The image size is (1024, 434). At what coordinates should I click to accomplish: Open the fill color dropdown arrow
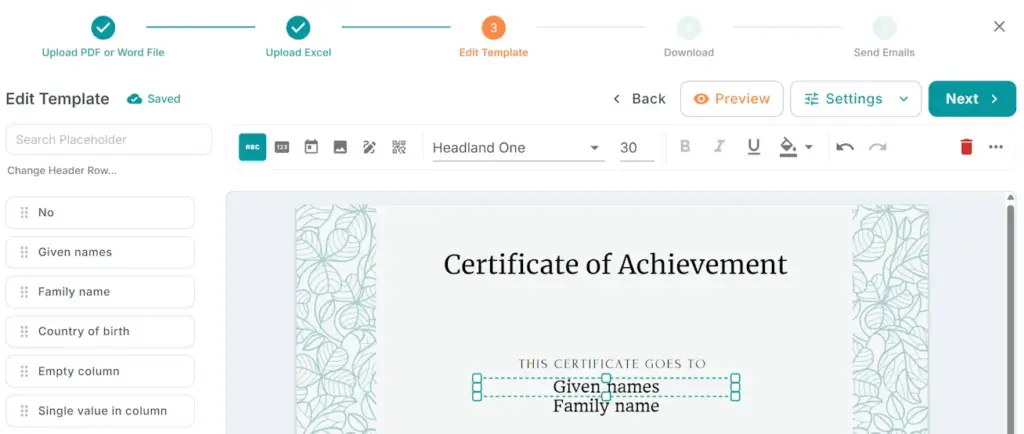point(809,147)
